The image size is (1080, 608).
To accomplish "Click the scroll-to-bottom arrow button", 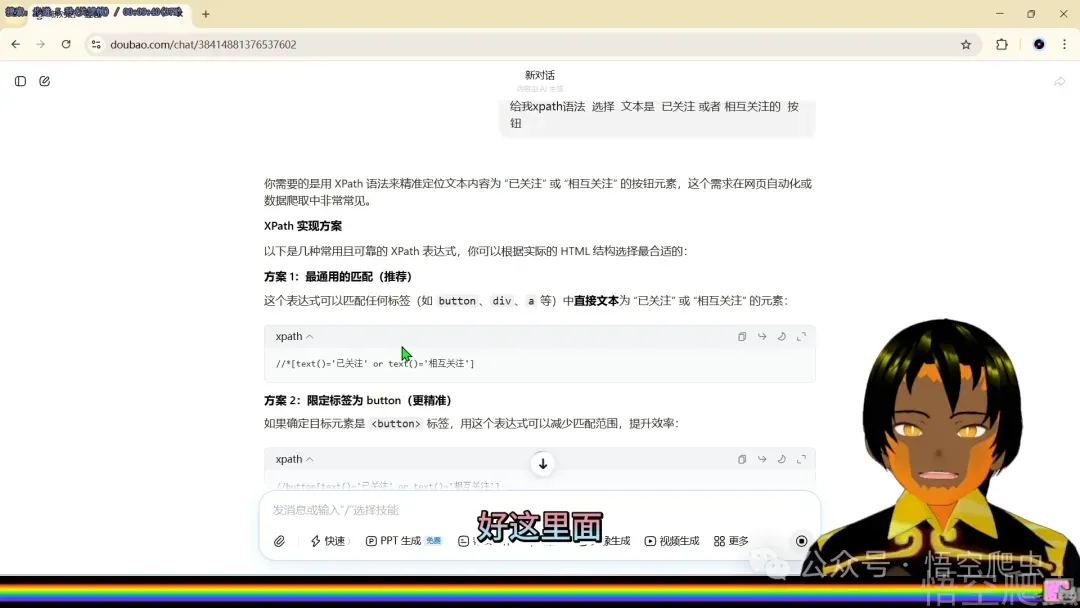I will pos(542,464).
